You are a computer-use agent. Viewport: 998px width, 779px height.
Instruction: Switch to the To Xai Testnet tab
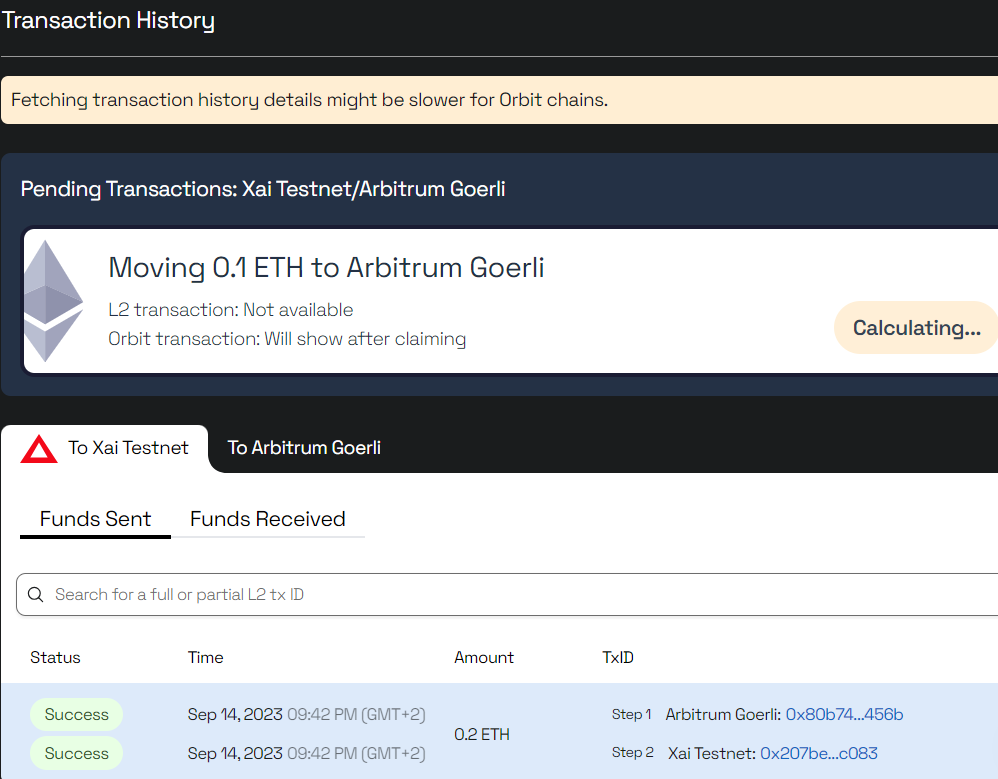pos(105,448)
